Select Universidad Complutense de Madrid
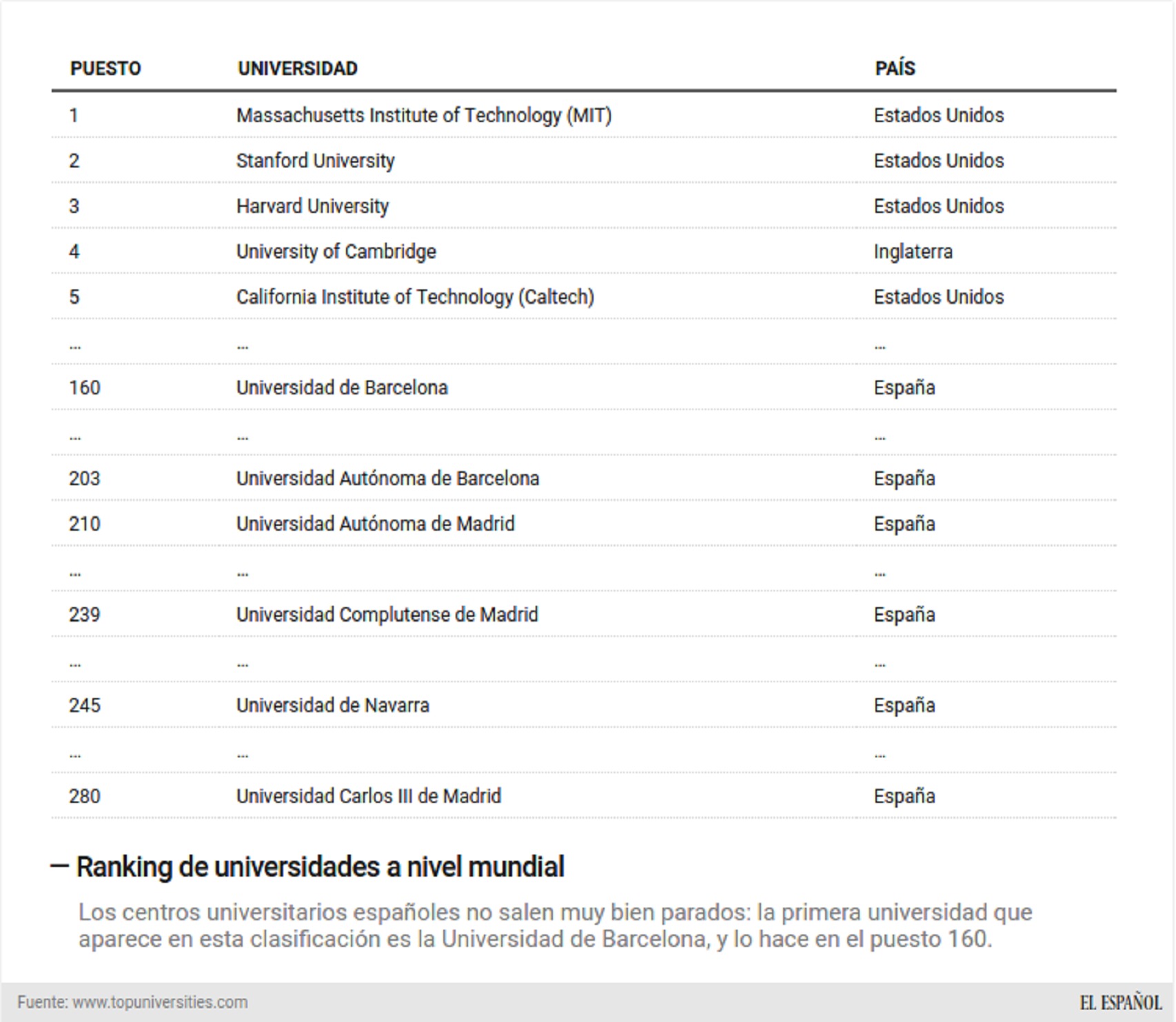This screenshot has width=1176, height=1022. coord(387,615)
